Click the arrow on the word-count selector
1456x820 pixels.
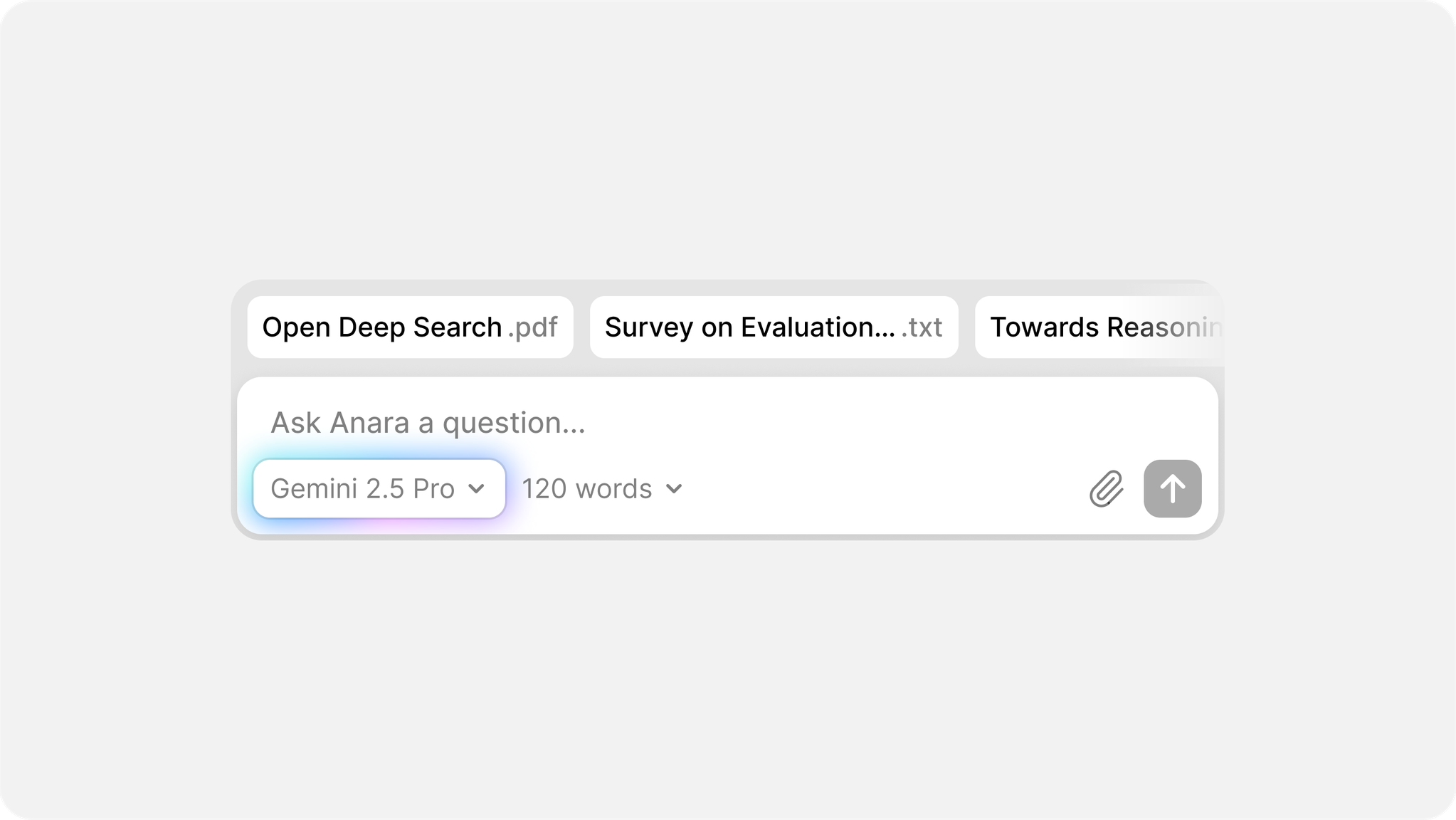click(x=675, y=489)
